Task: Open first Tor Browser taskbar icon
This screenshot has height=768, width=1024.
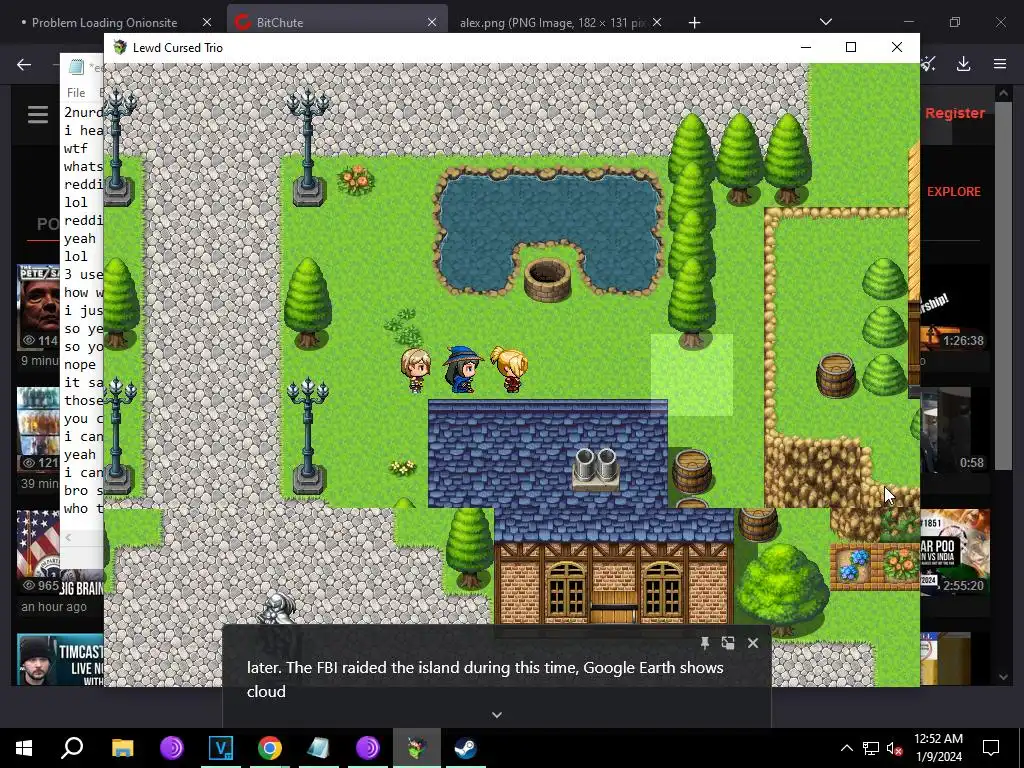Action: click(x=172, y=748)
